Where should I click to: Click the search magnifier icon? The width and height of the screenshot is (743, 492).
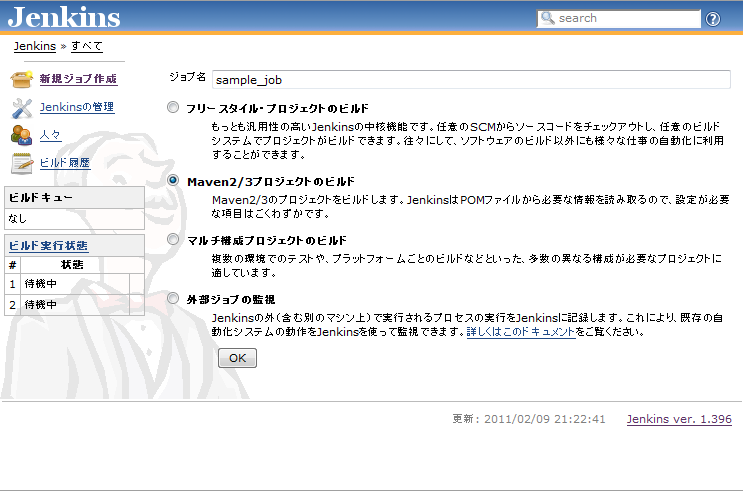tap(547, 18)
